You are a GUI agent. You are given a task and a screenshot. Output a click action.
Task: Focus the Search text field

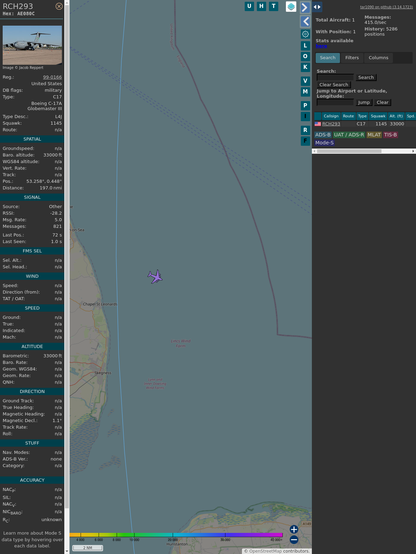click(335, 77)
